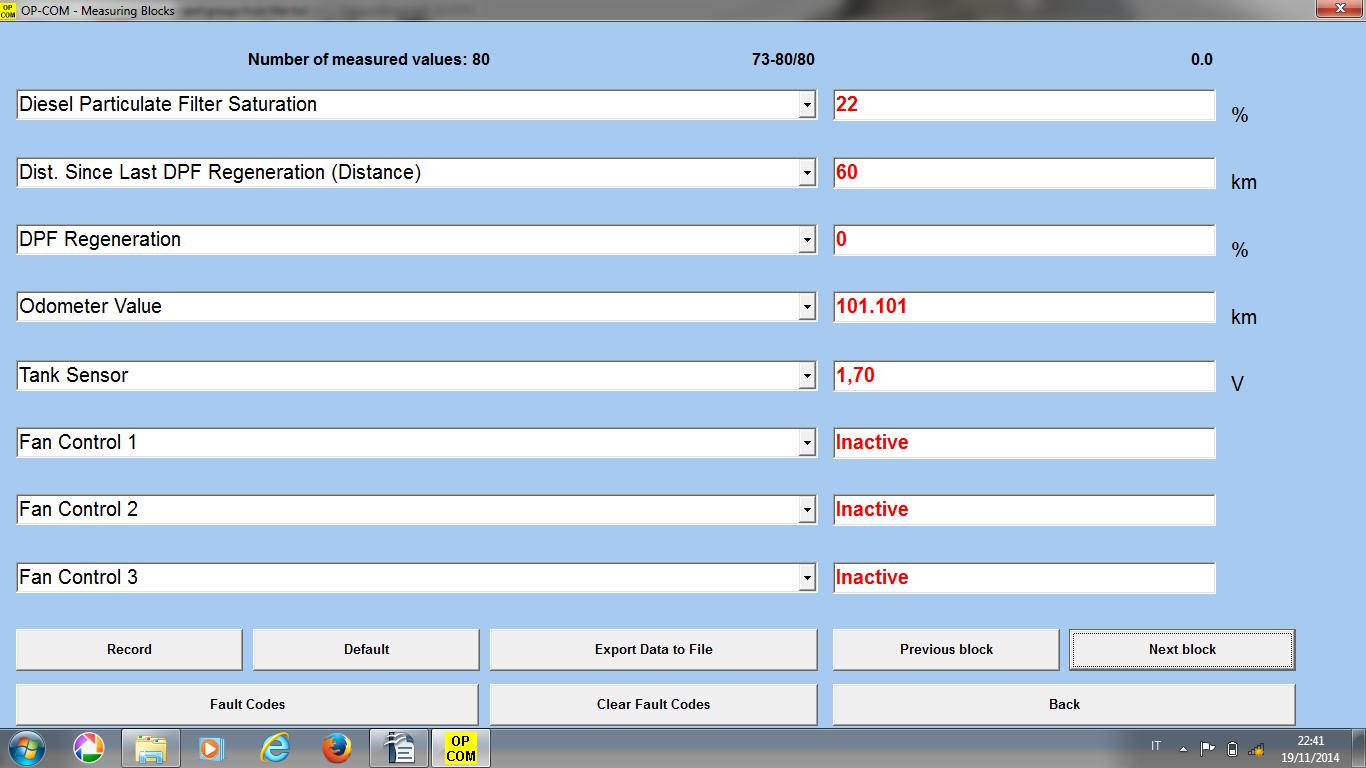
Task: Launch Internet Explorer from the taskbar
Action: 274,748
